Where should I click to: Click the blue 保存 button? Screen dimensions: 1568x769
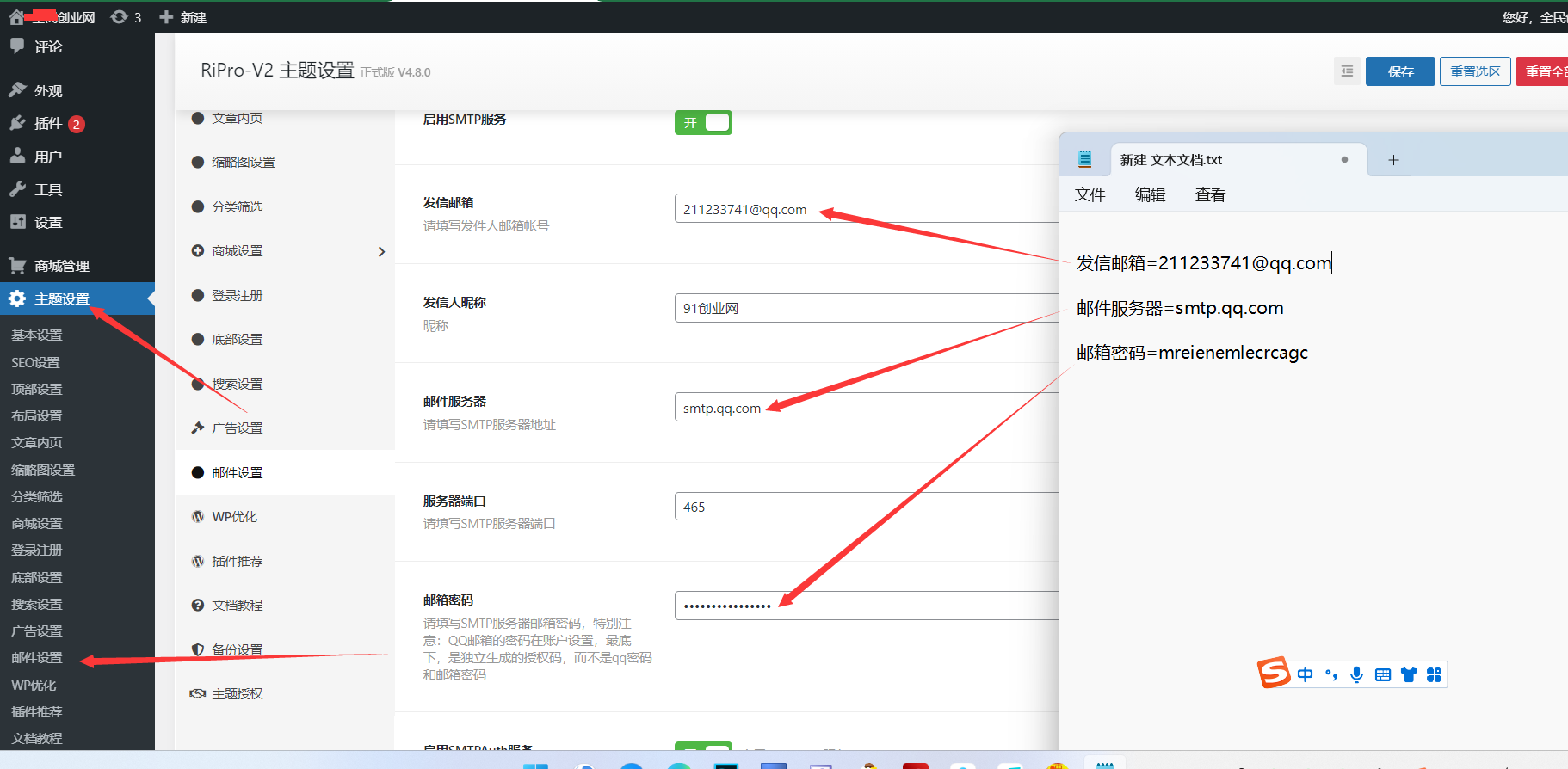[x=1400, y=71]
